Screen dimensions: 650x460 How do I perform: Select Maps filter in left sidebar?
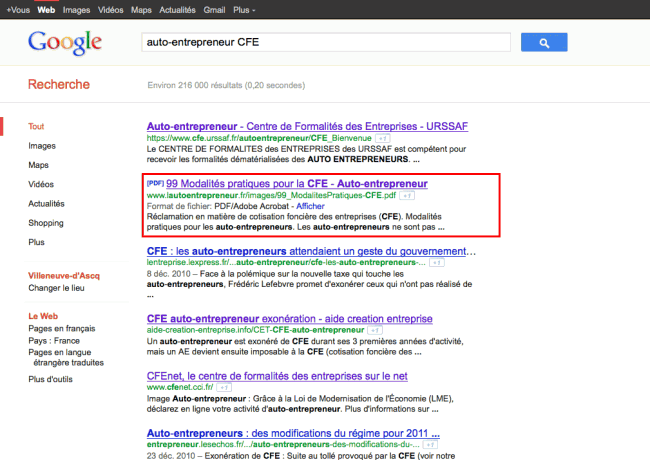pos(39,165)
